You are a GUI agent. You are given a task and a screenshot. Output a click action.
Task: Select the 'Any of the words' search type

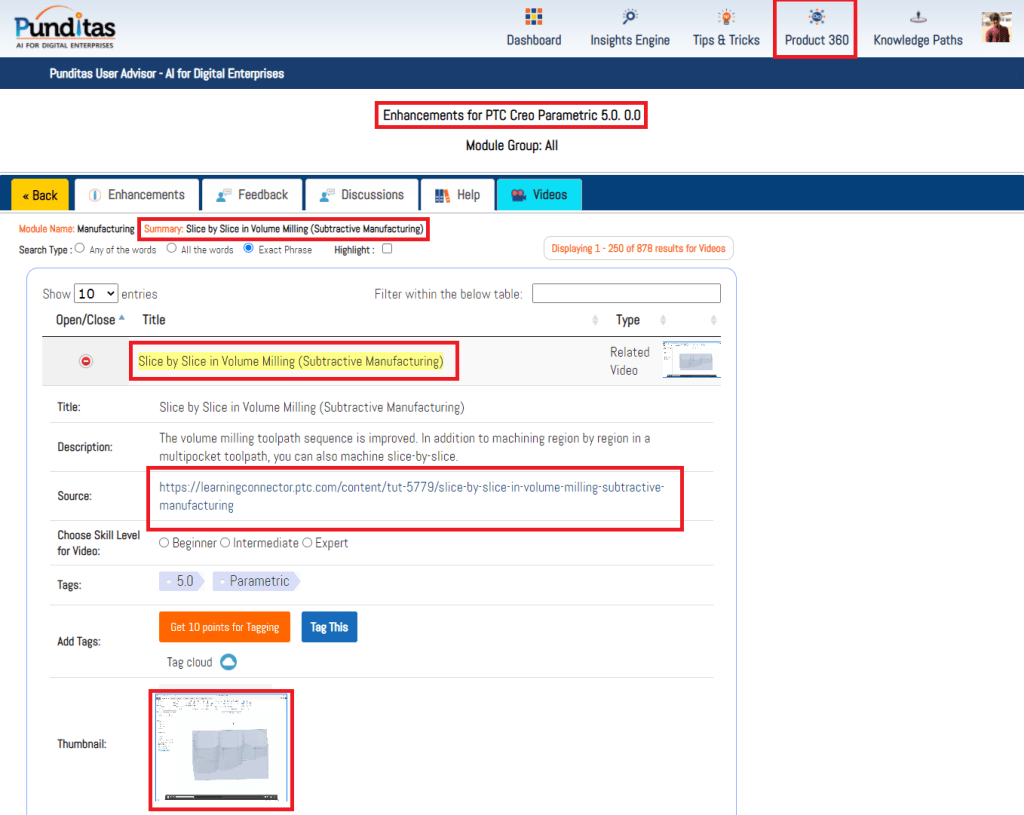[80, 249]
